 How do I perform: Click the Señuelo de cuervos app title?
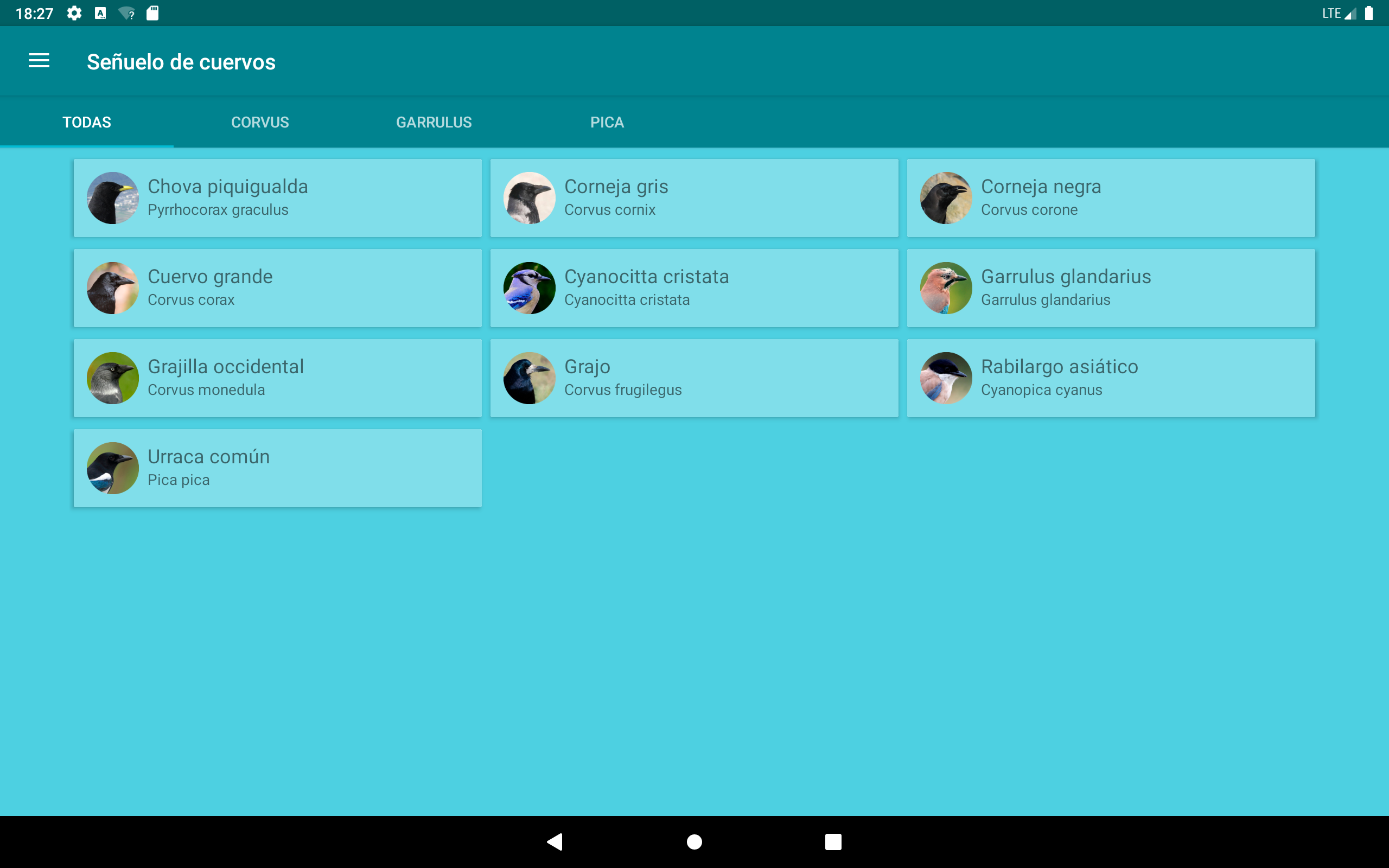(181, 62)
